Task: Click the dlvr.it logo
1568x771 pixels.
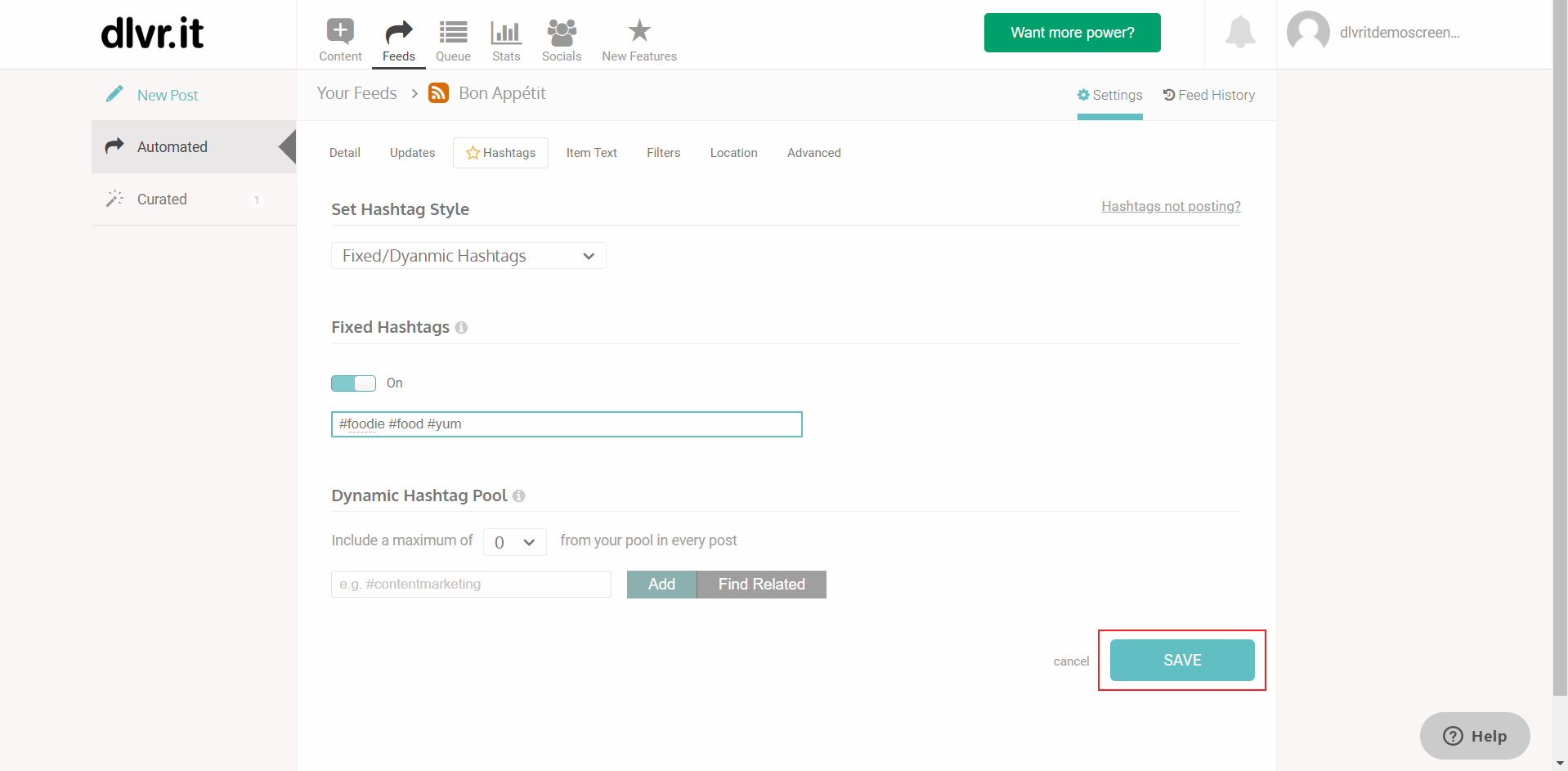Action: click(x=152, y=33)
